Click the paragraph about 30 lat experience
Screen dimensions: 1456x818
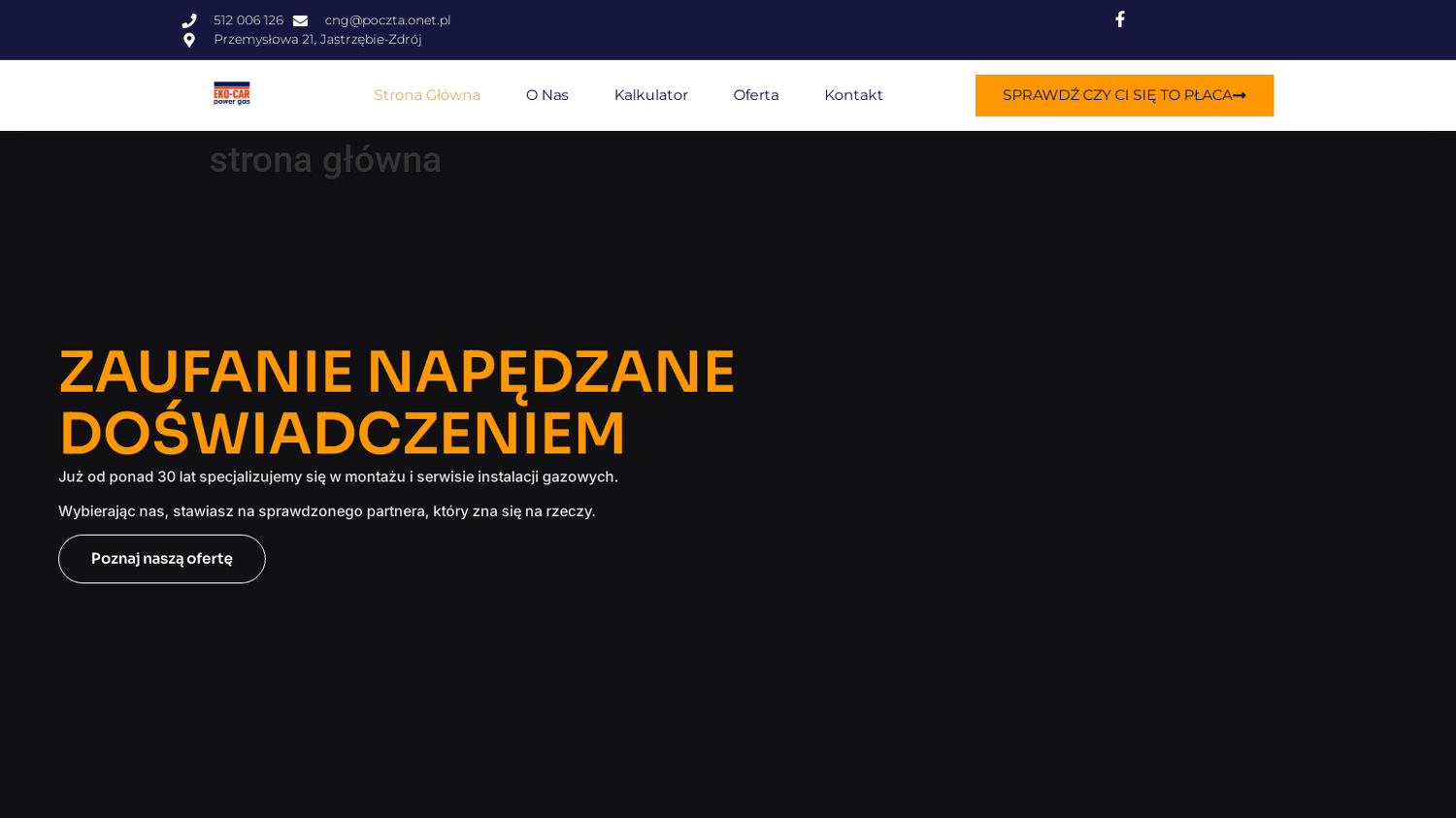tap(338, 476)
